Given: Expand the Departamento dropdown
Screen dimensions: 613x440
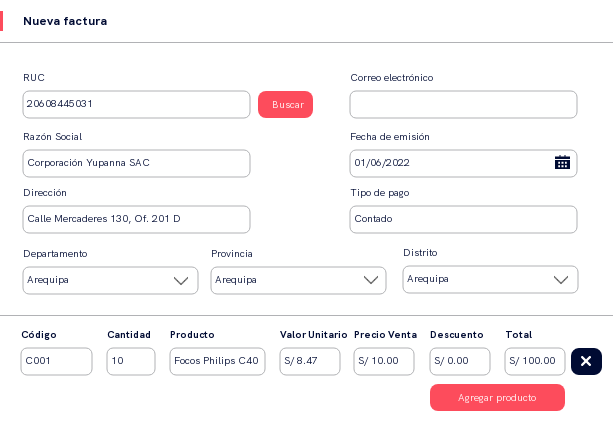Looking at the screenshot, I should click(181, 281).
